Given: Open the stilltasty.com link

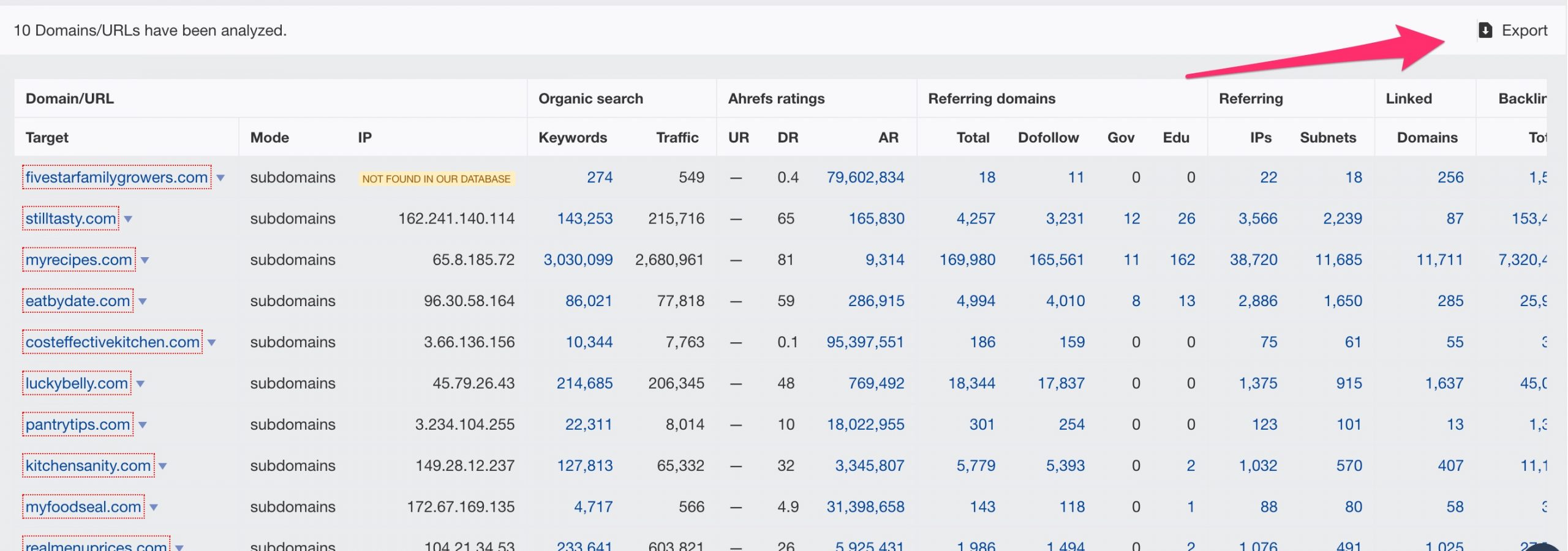Looking at the screenshot, I should (70, 218).
